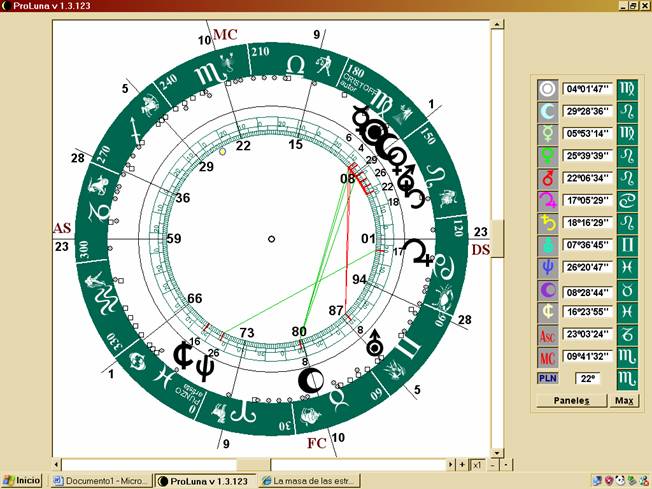Click the x1 zoom reset button
Image resolution: width=652 pixels, height=489 pixels.
pyautogui.click(x=477, y=465)
